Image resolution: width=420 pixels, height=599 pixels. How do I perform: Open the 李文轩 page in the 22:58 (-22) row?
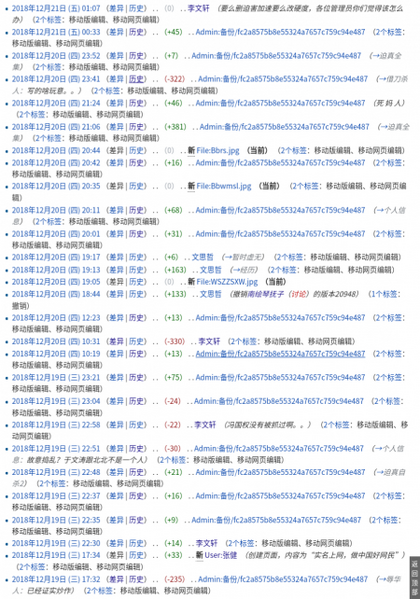205,424
